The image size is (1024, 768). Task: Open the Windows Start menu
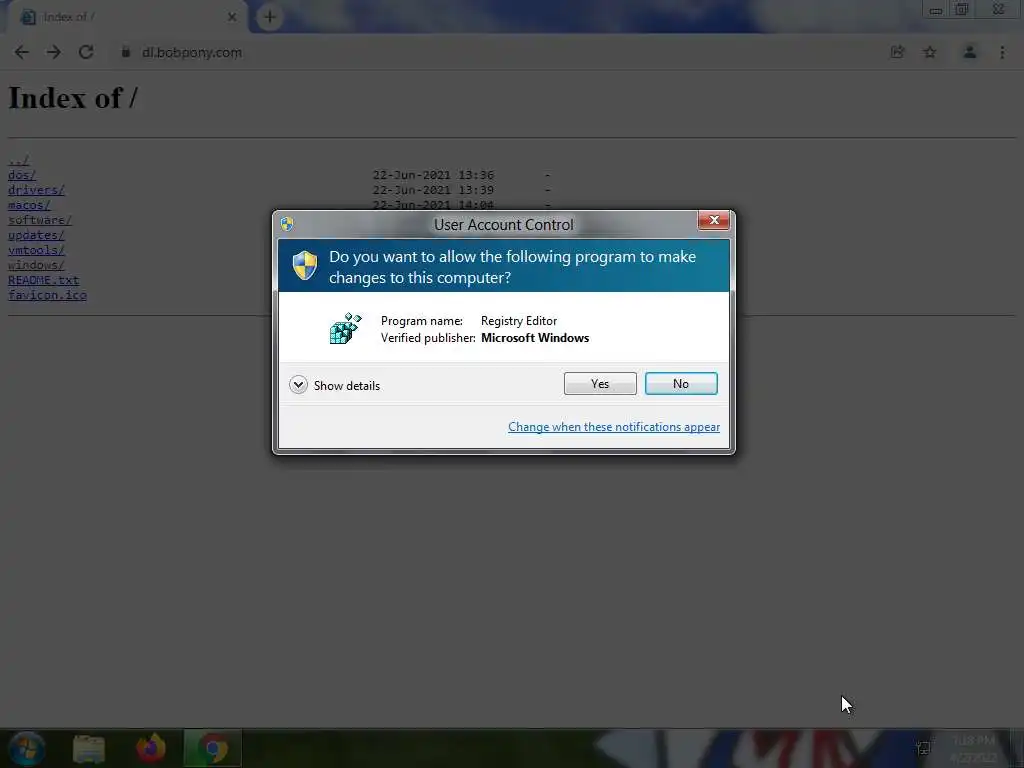pos(27,748)
